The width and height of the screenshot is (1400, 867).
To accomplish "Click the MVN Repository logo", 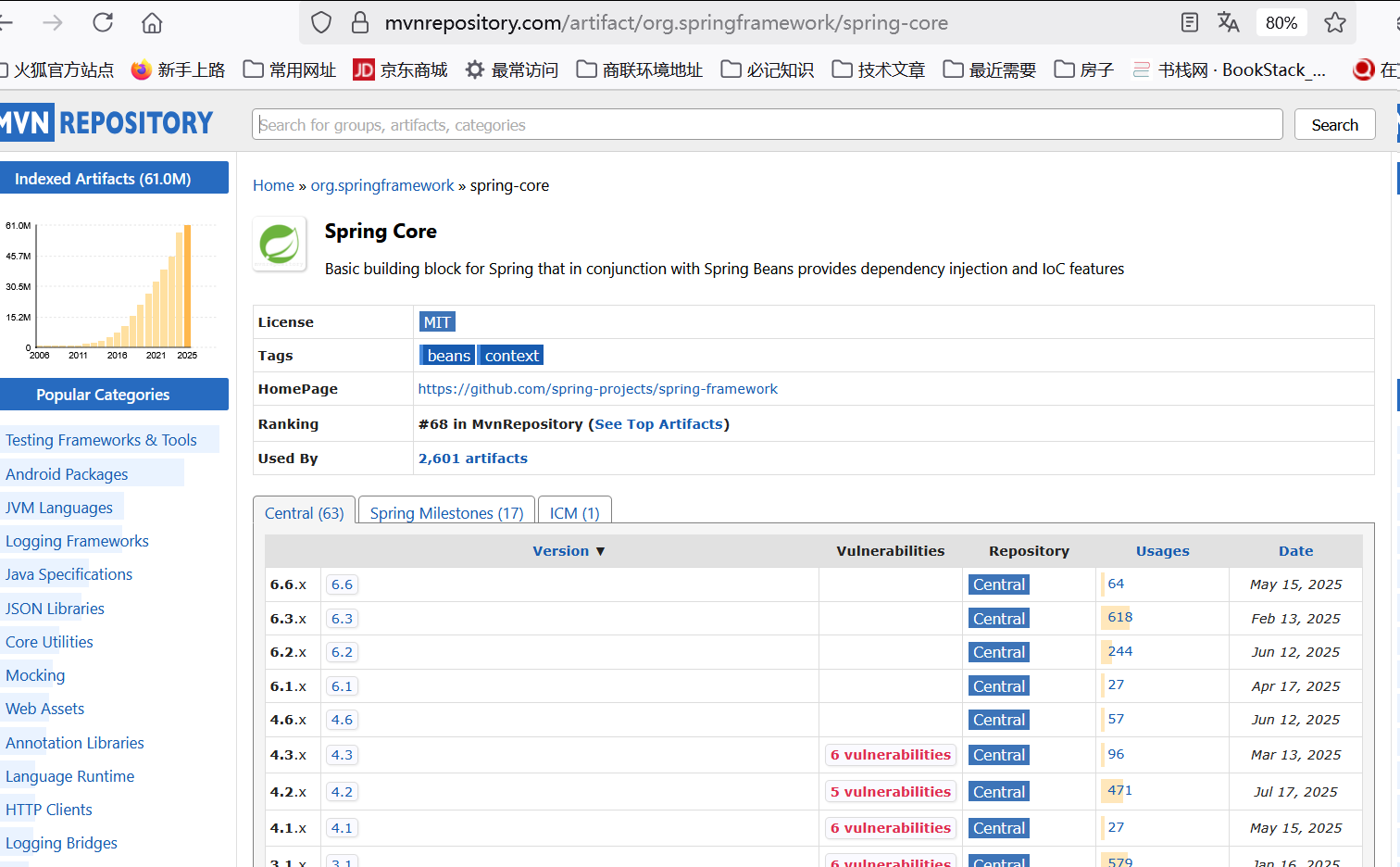I will click(x=107, y=123).
